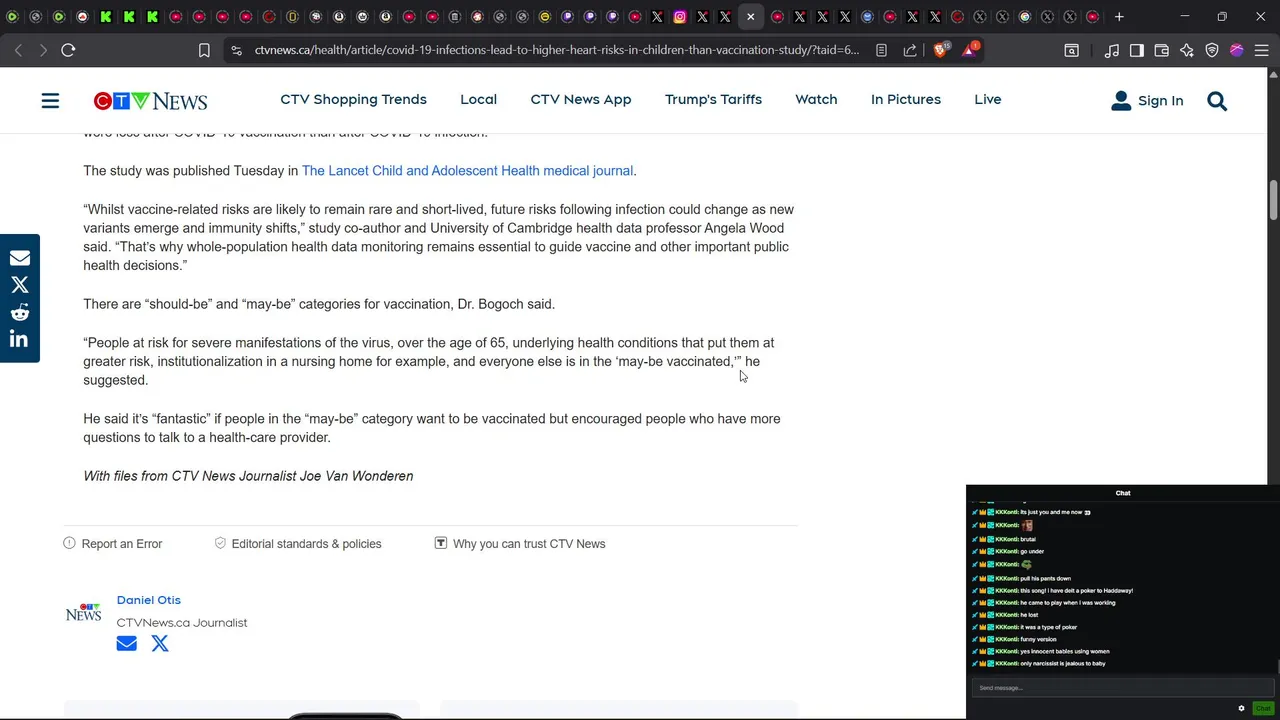Click the browser address bar URL
1280x720 pixels.
pos(557,50)
